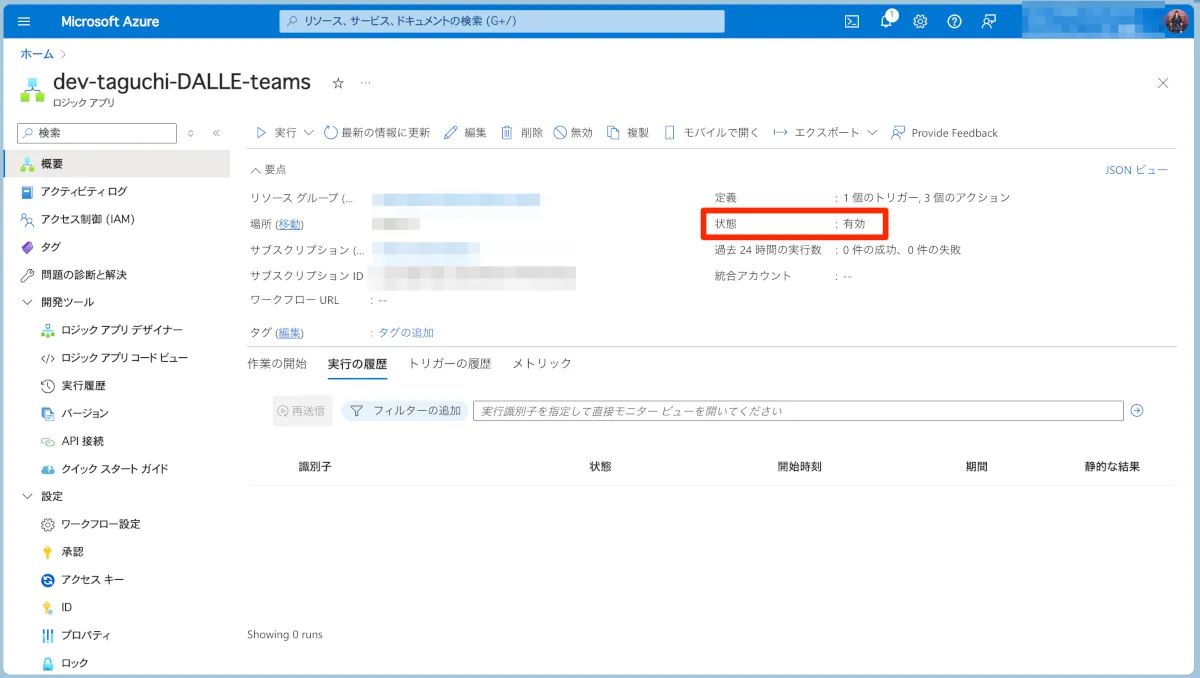The height and width of the screenshot is (678, 1200).
Task: Open the Azure Cloud Shell icon
Action: pyautogui.click(x=852, y=21)
